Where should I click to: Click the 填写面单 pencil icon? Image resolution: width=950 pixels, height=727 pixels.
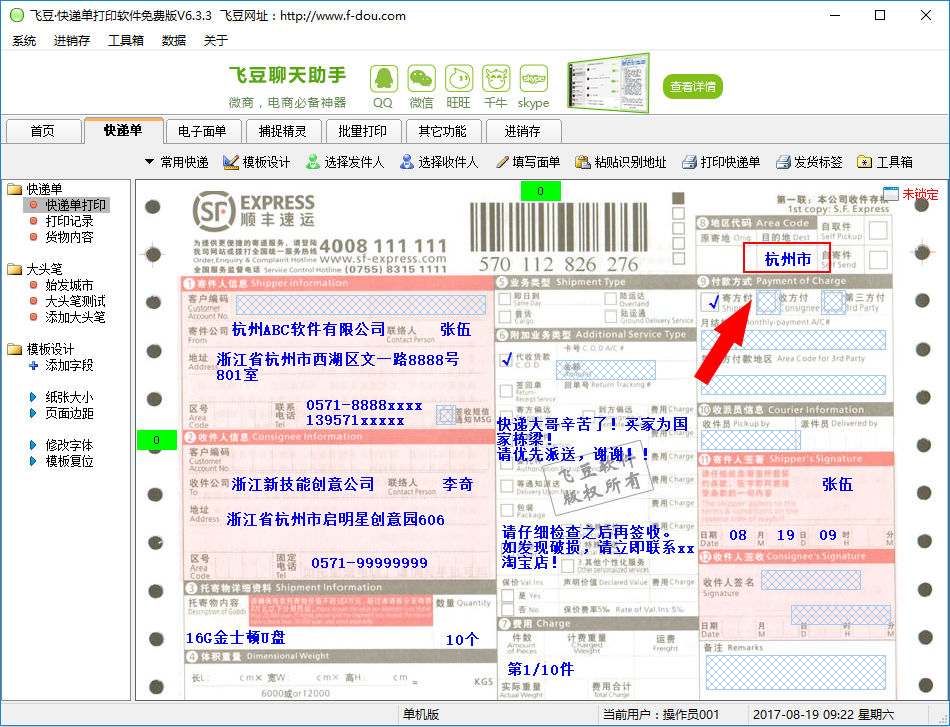coord(502,162)
